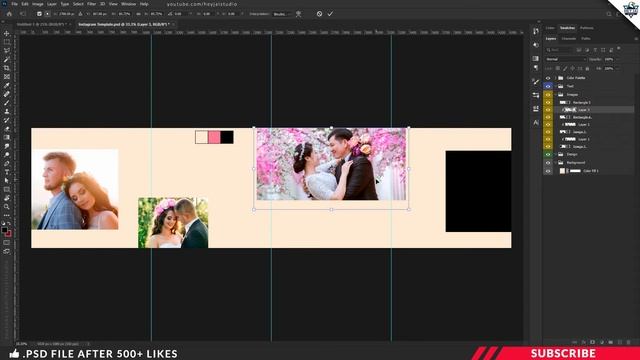Switch to the Untitled-1 document tab
640x360 pixels.
41,24
